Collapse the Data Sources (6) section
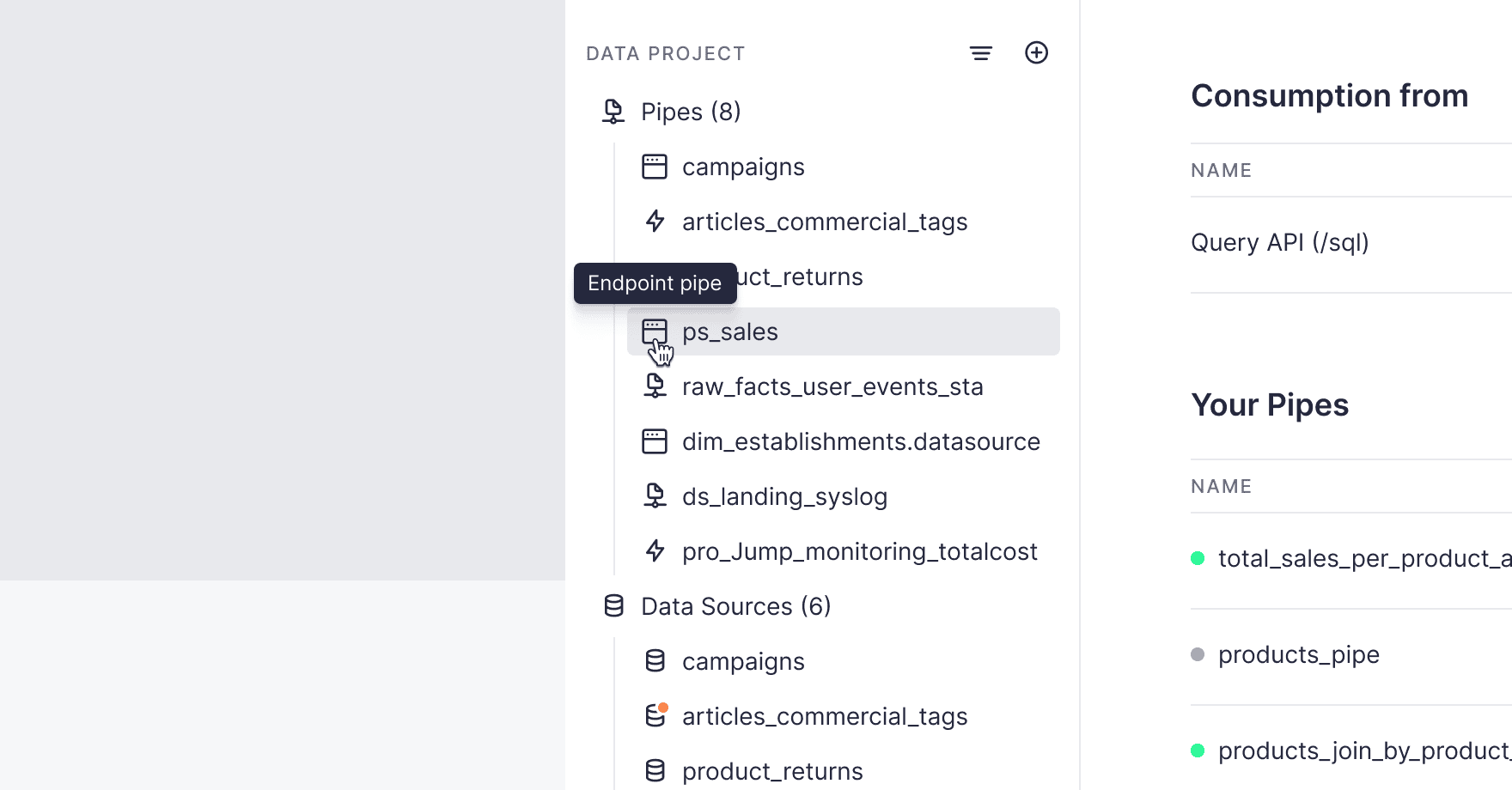Viewport: 1512px width, 790px height. pos(736,606)
